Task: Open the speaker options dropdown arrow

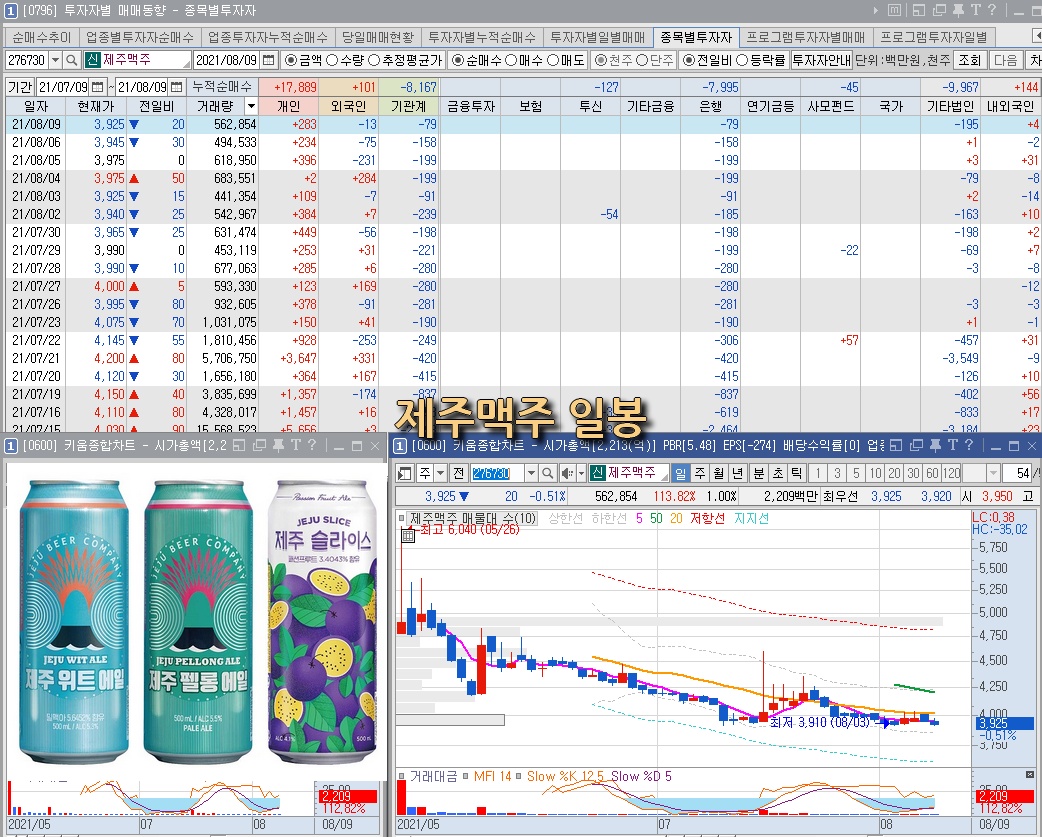Action: click(x=581, y=473)
